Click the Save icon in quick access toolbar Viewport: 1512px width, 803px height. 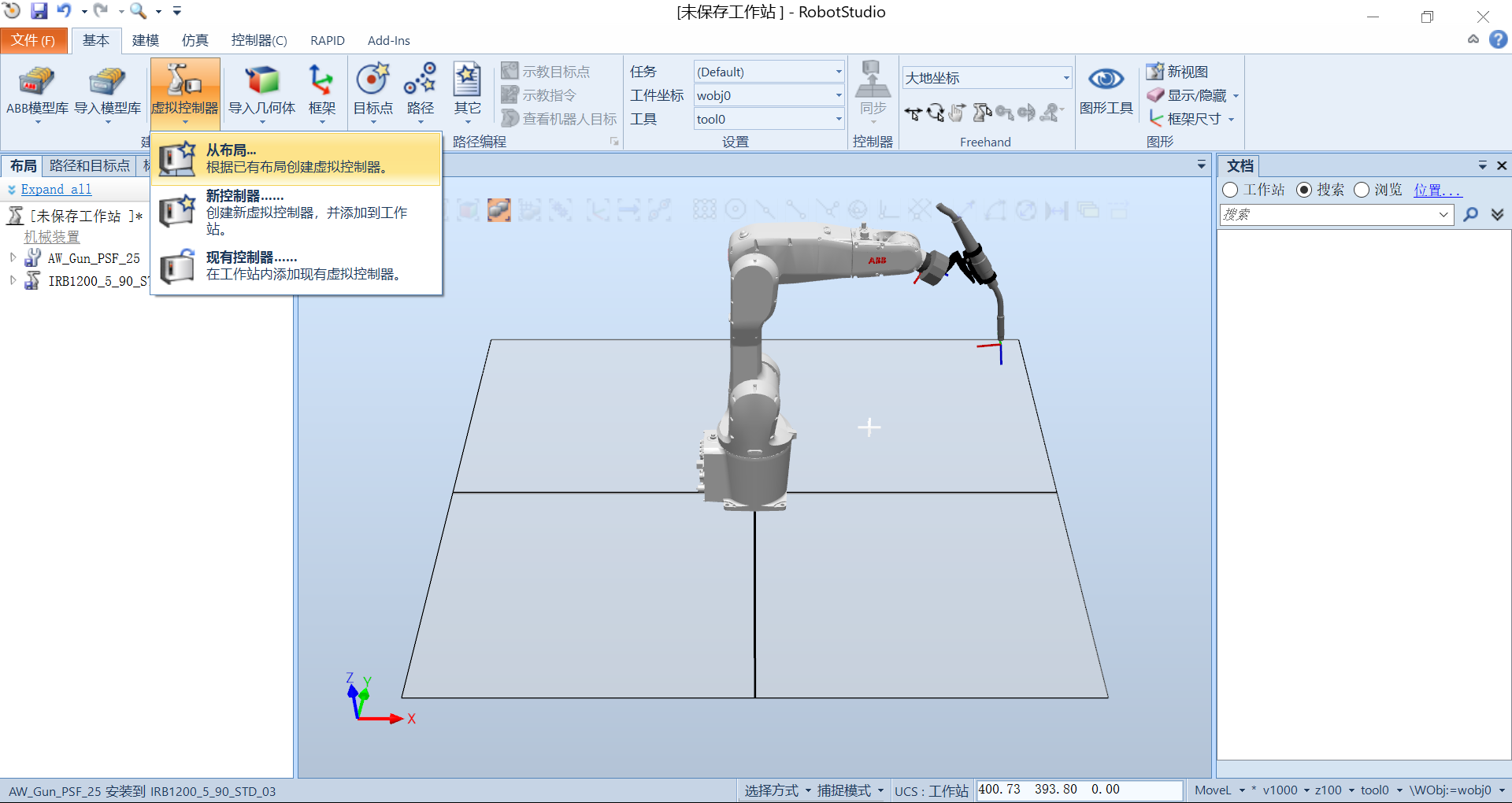coord(39,11)
